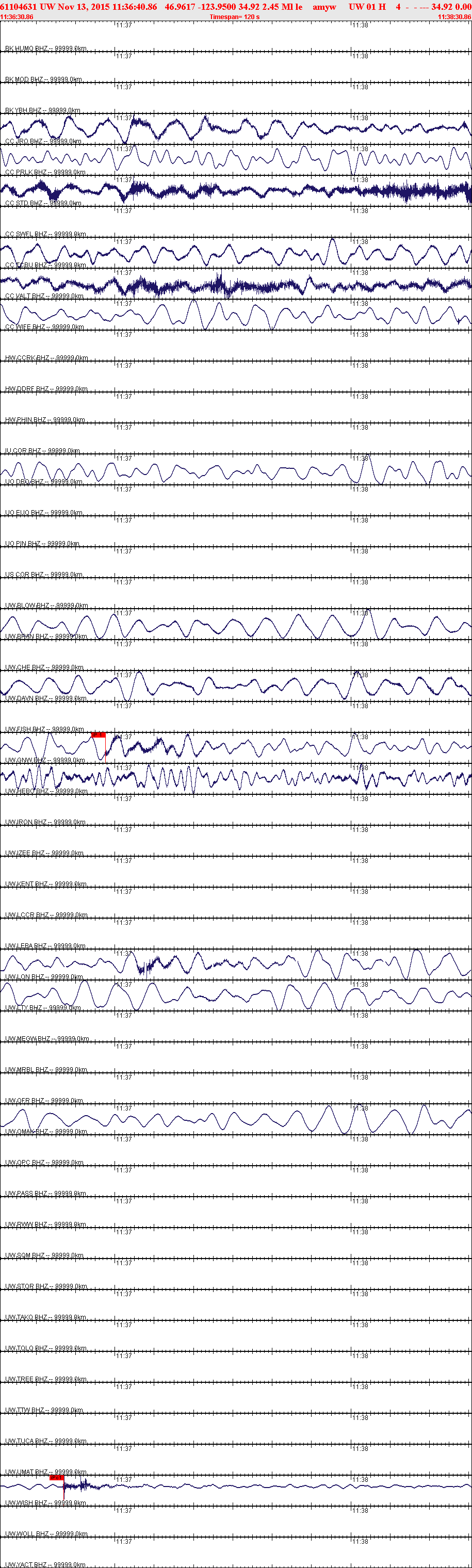472x1568 pixels.
Task: Click the end time 11:38:30.86 label
Action: (454, 17)
